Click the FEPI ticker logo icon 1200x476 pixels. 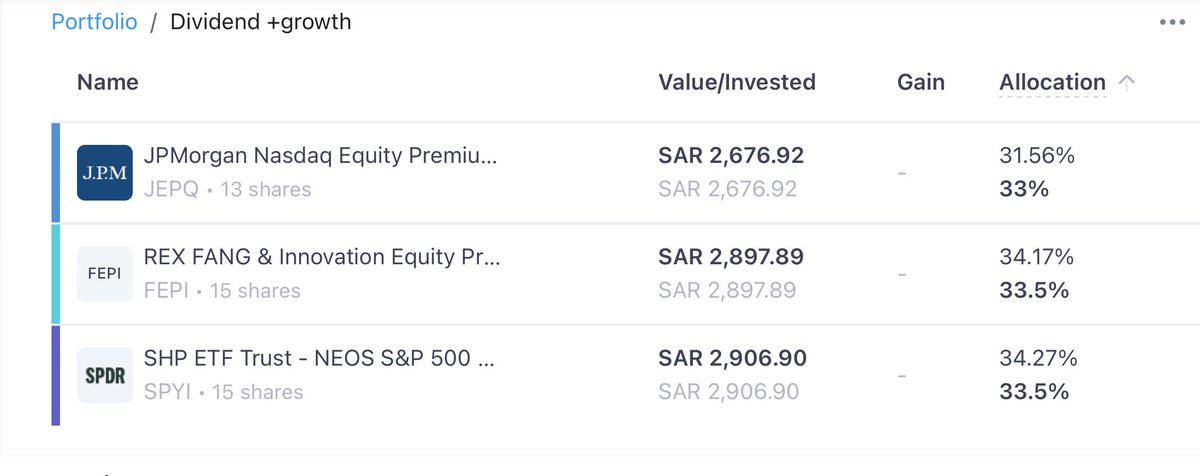(x=105, y=274)
